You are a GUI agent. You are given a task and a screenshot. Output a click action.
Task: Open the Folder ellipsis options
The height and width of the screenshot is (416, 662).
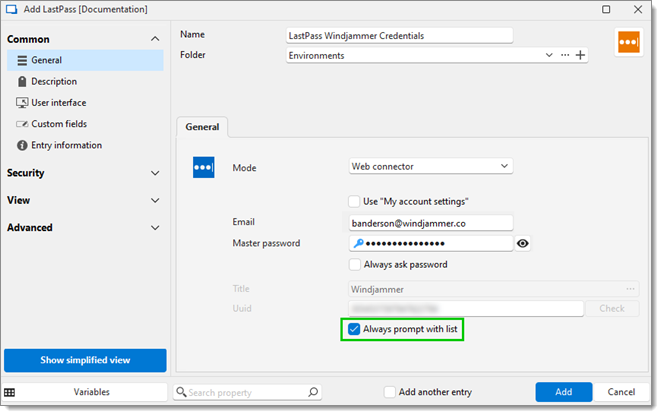pyautogui.click(x=565, y=55)
